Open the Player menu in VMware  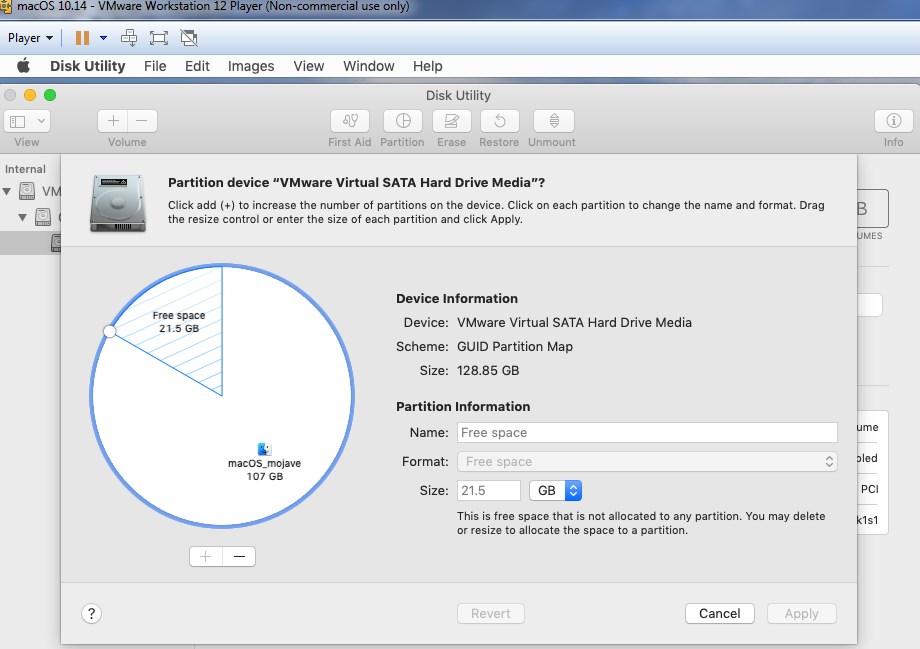pyautogui.click(x=30, y=38)
